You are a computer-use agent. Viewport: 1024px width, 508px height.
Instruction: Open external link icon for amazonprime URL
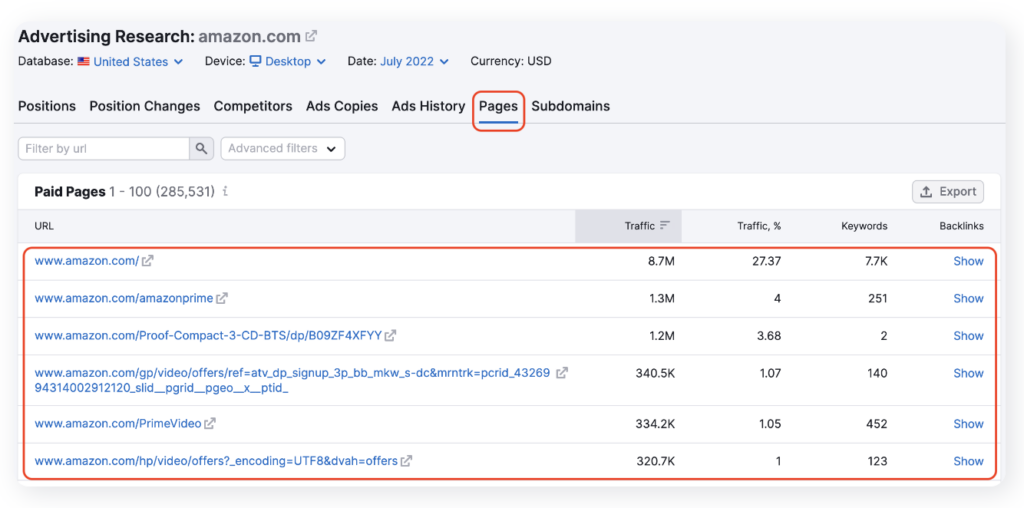(x=222, y=298)
